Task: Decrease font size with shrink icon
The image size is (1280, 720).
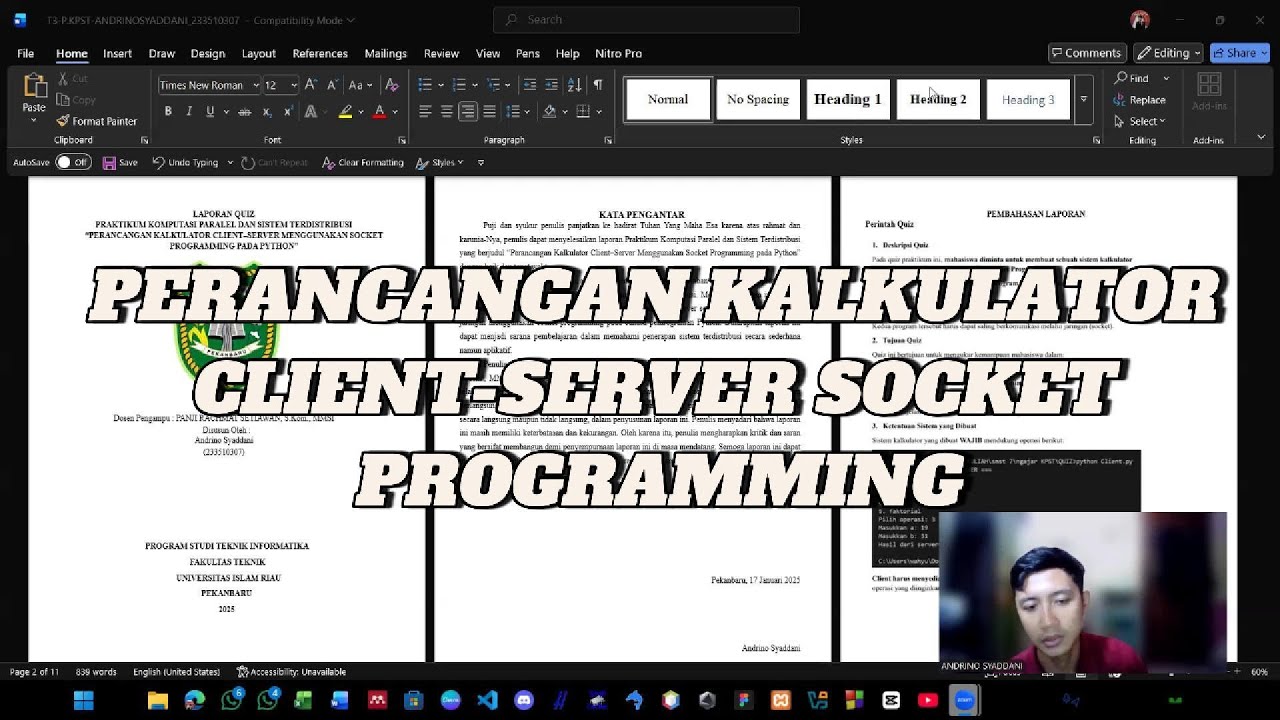Action: point(331,85)
